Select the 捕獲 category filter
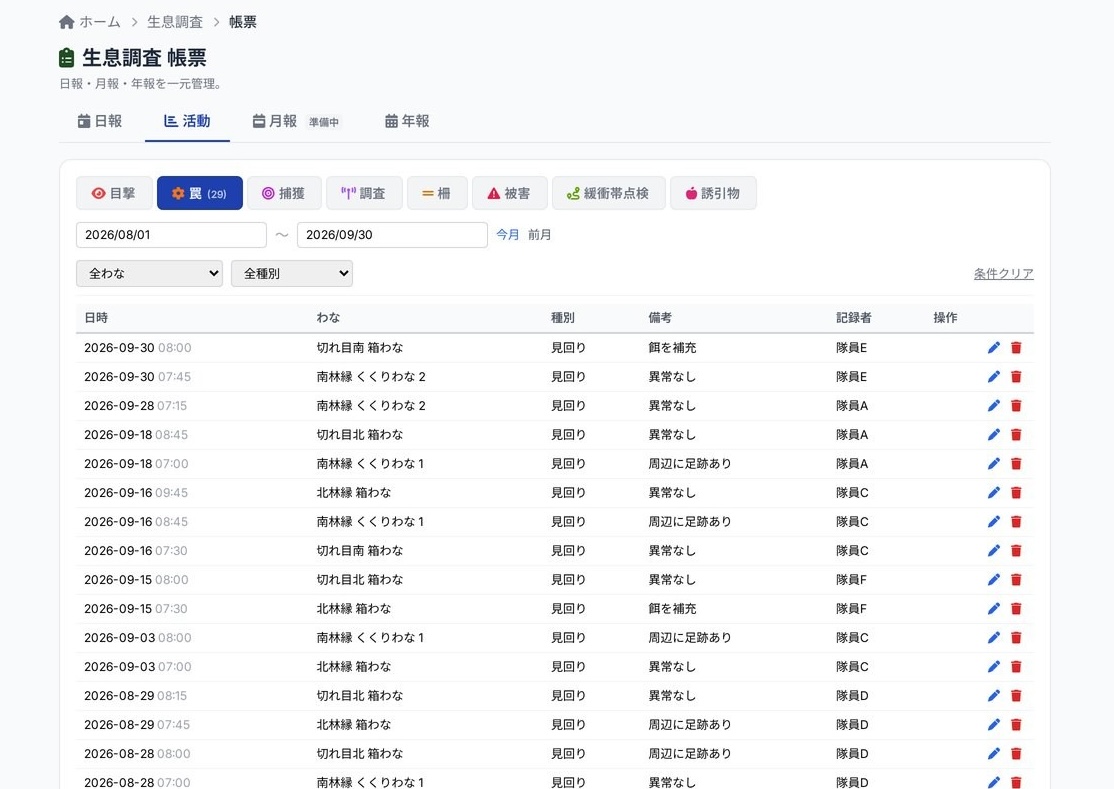 coord(283,193)
